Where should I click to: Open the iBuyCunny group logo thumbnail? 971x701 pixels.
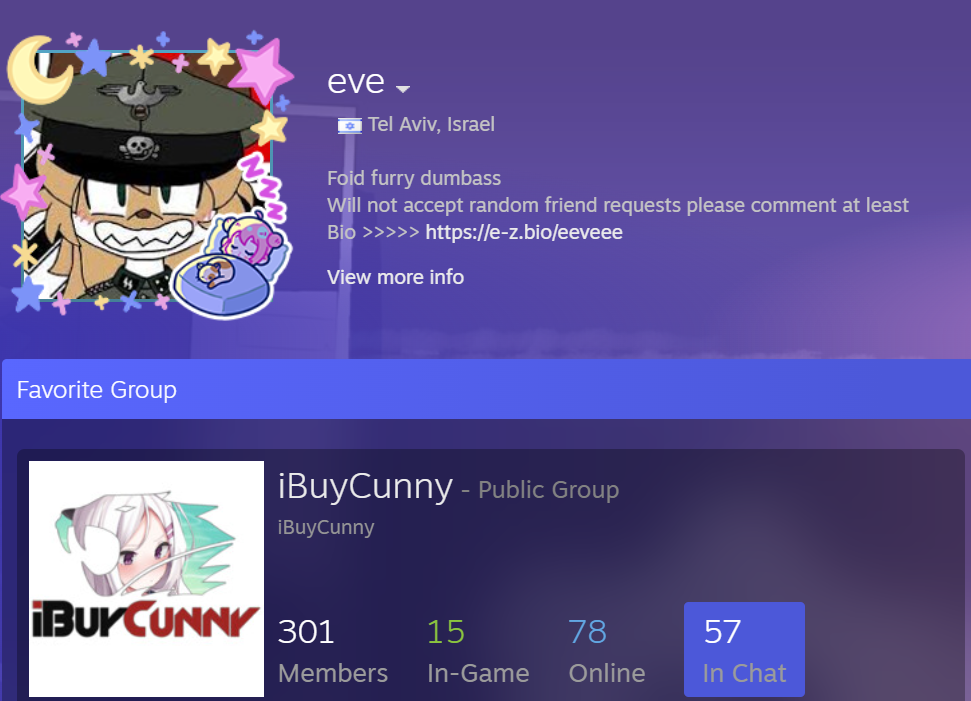(146, 578)
